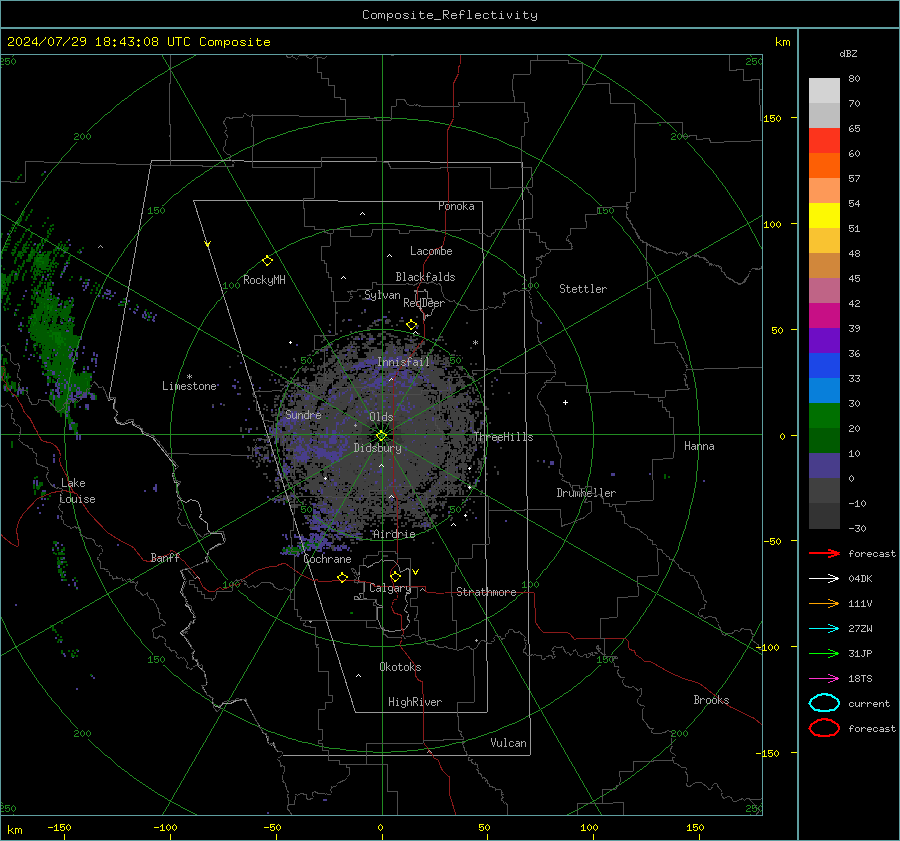This screenshot has height=841, width=900.
Task: Click the Stettler city label
Action: click(x=583, y=289)
